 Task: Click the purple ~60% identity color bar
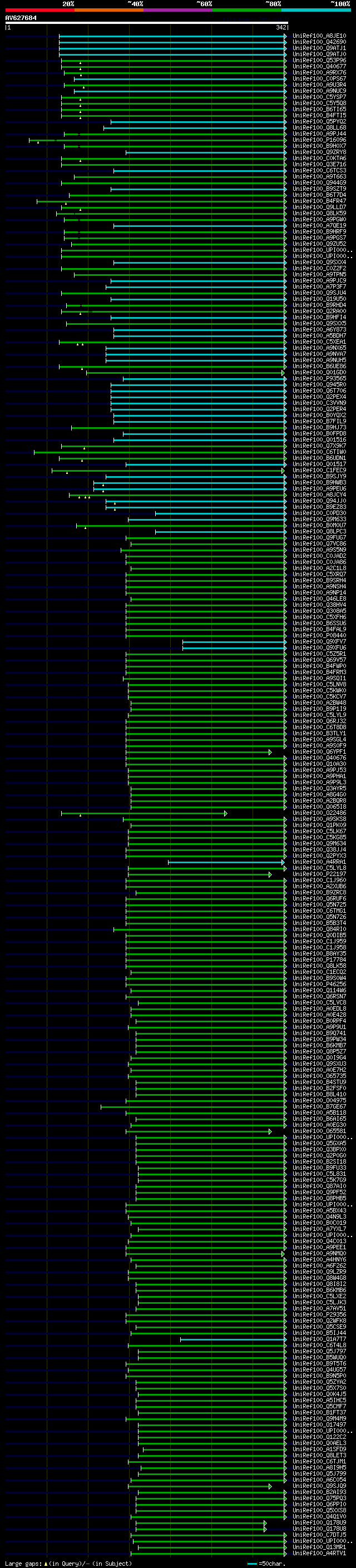click(x=179, y=10)
